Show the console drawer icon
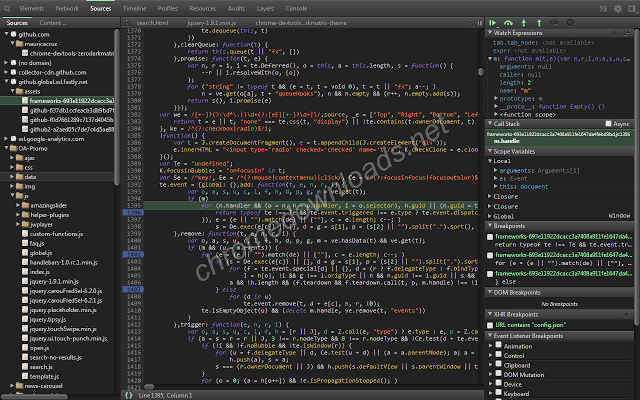The image size is (640, 400). [603, 9]
